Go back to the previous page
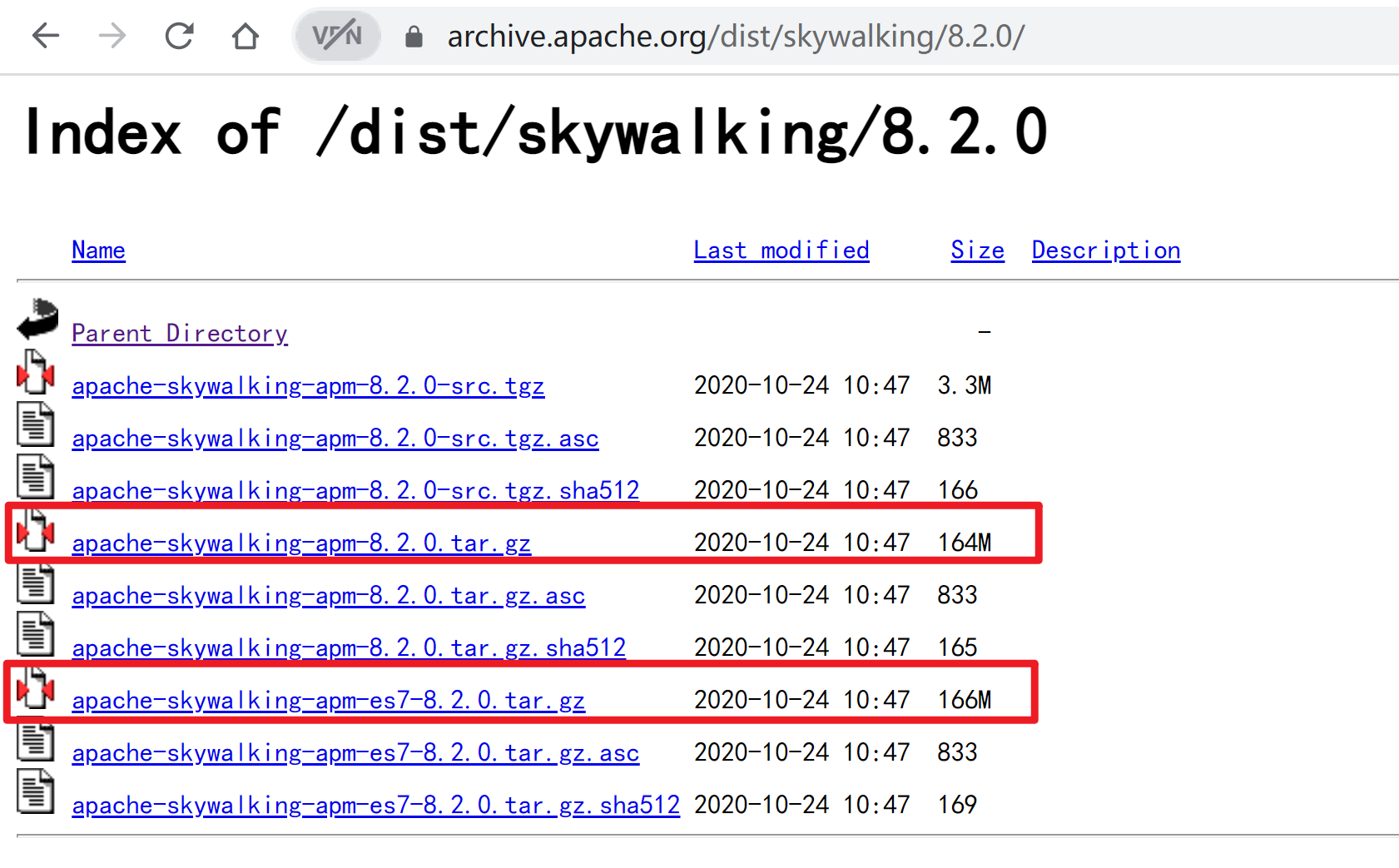The image size is (1399, 868). point(46,36)
